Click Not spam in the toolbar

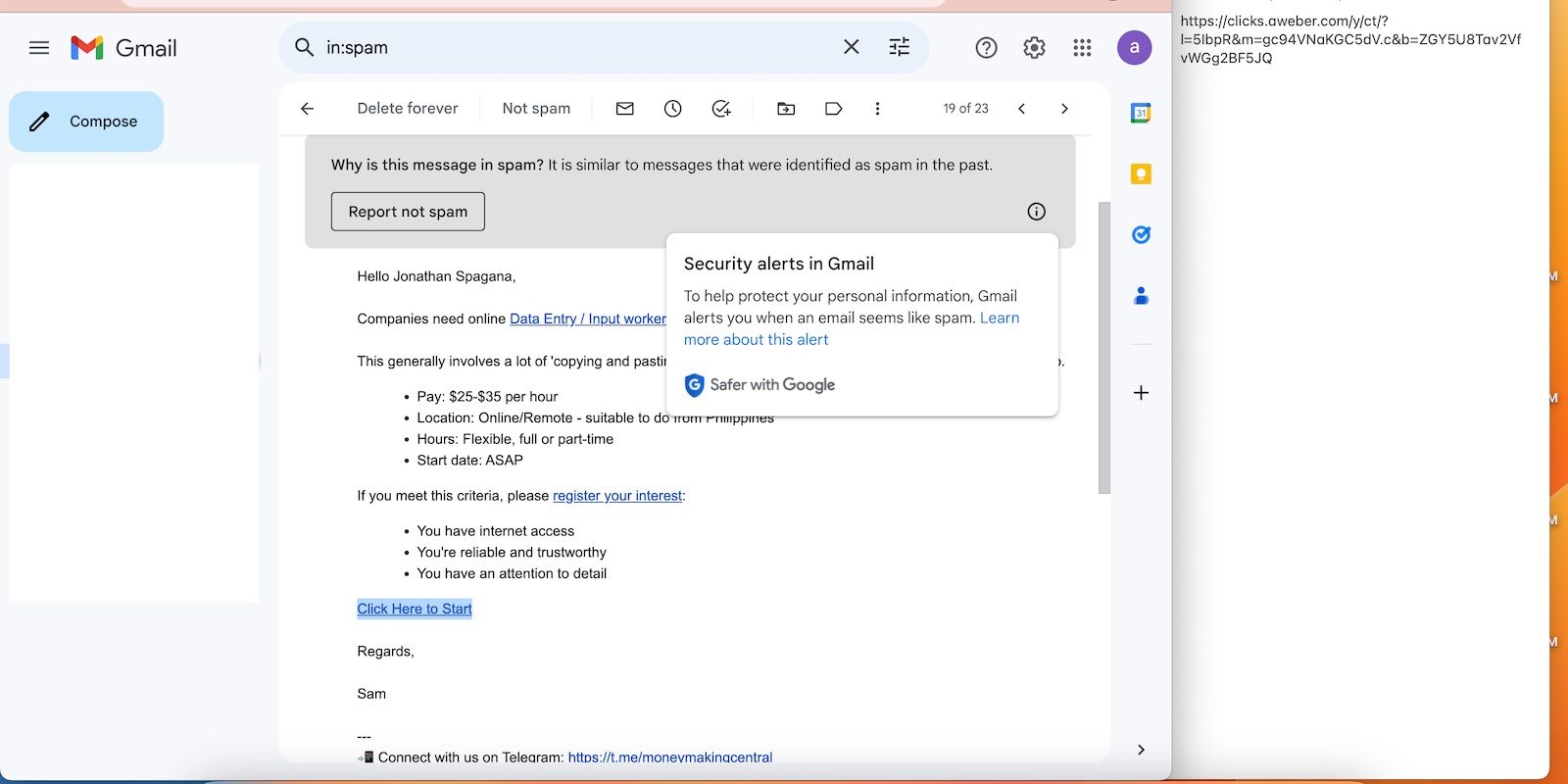click(x=536, y=109)
